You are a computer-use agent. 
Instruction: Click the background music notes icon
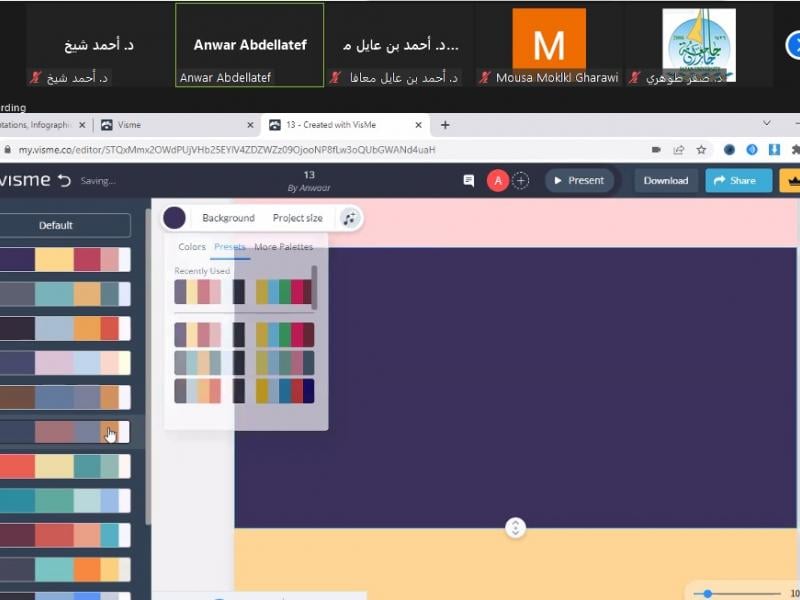tap(348, 218)
